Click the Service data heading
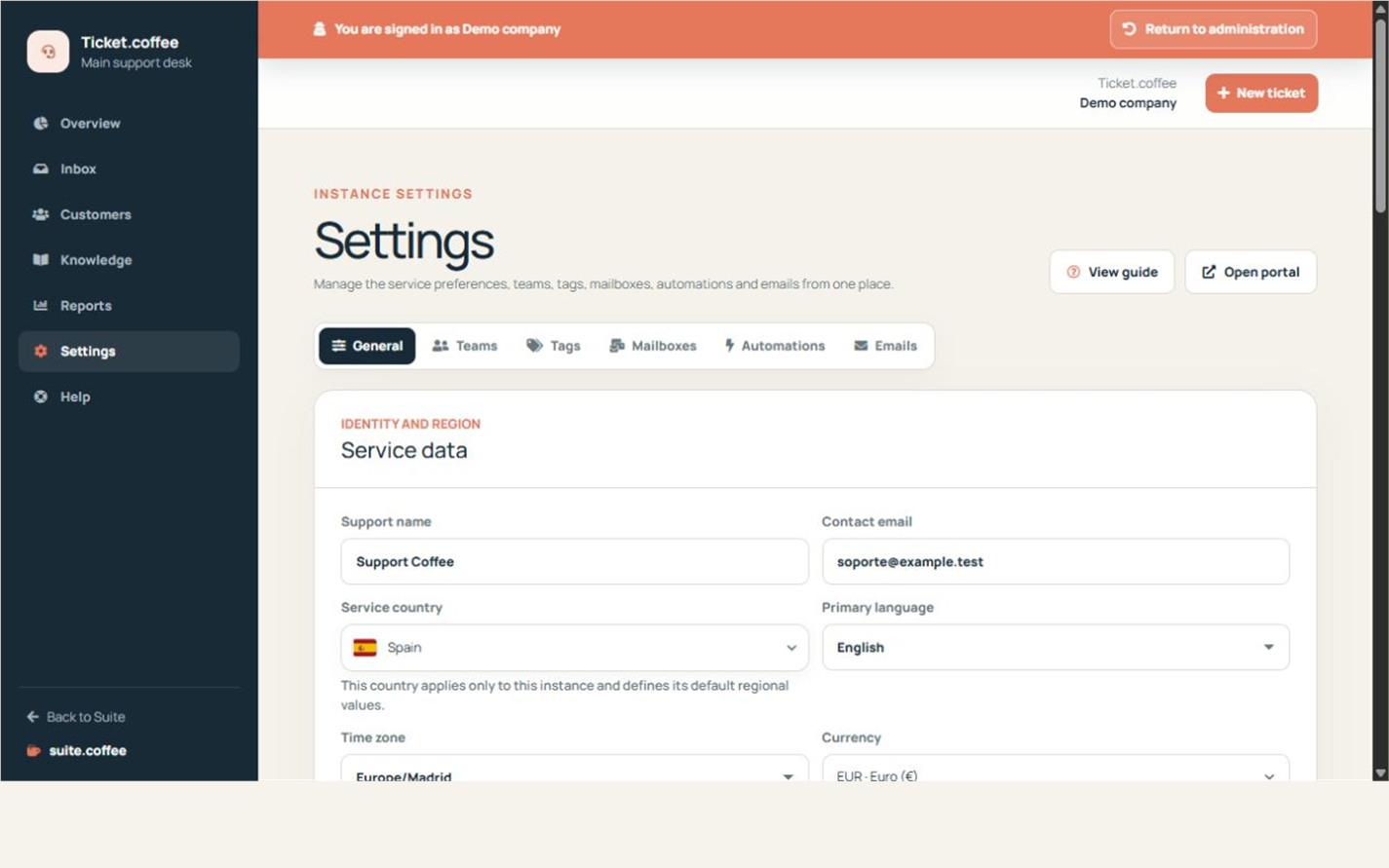1389x868 pixels. click(x=405, y=450)
